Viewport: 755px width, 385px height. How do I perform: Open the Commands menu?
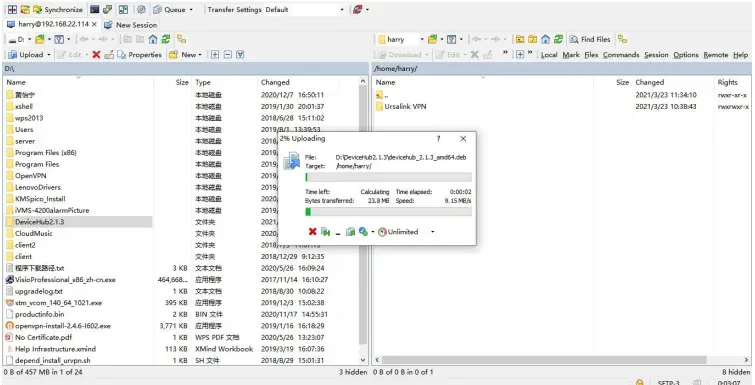pyautogui.click(x=621, y=55)
